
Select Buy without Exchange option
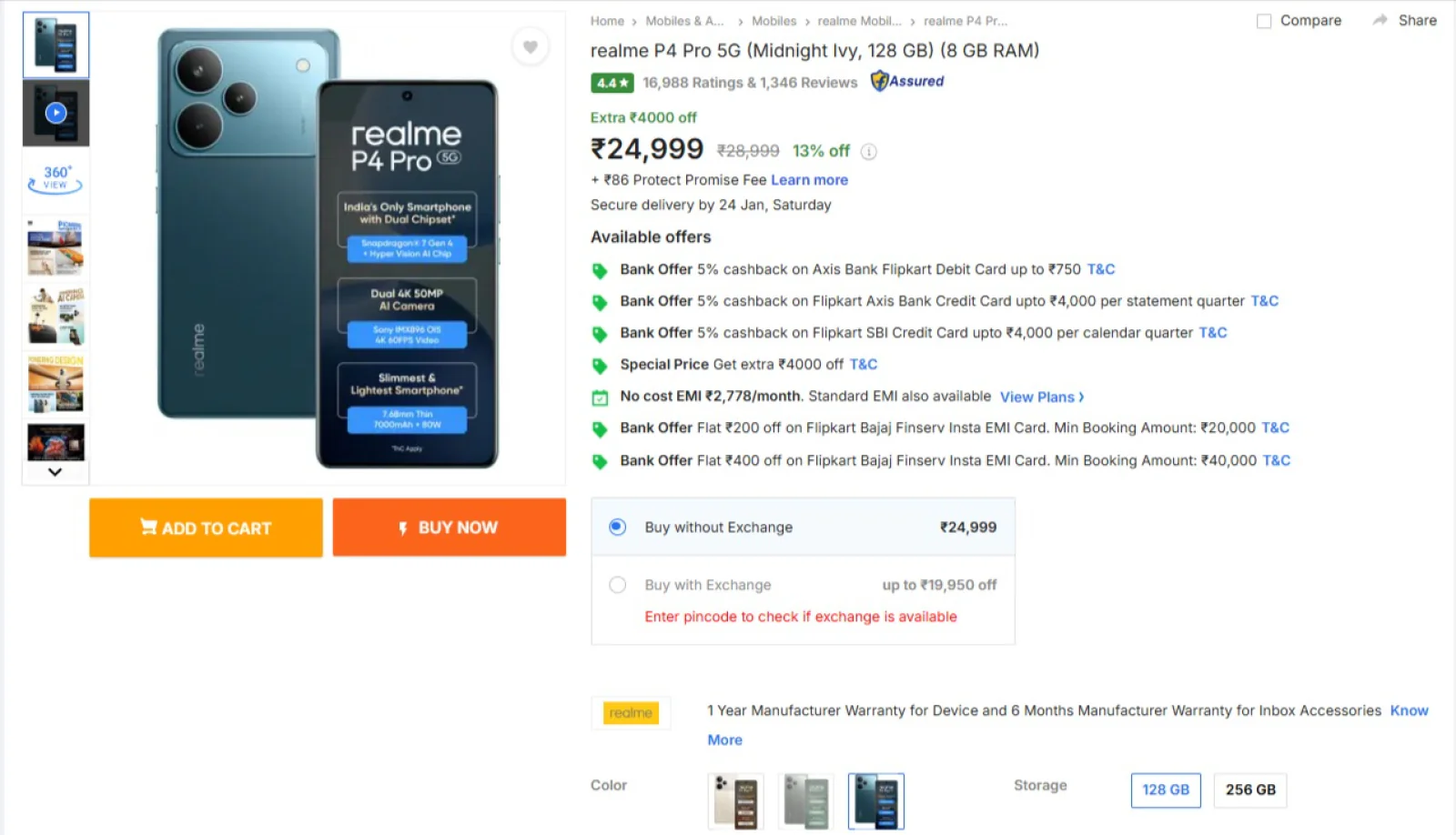click(618, 527)
